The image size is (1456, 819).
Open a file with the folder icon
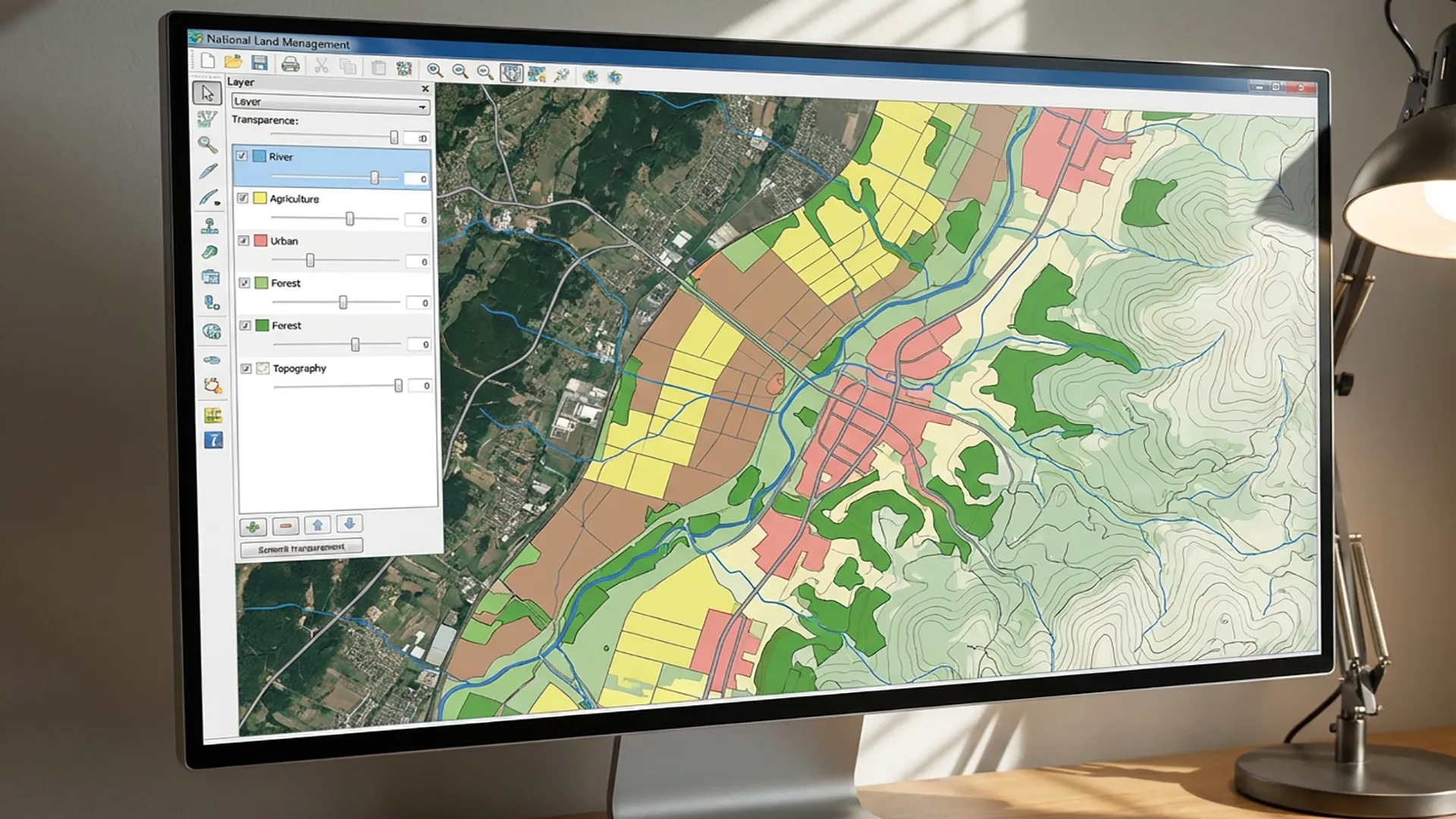tap(234, 62)
